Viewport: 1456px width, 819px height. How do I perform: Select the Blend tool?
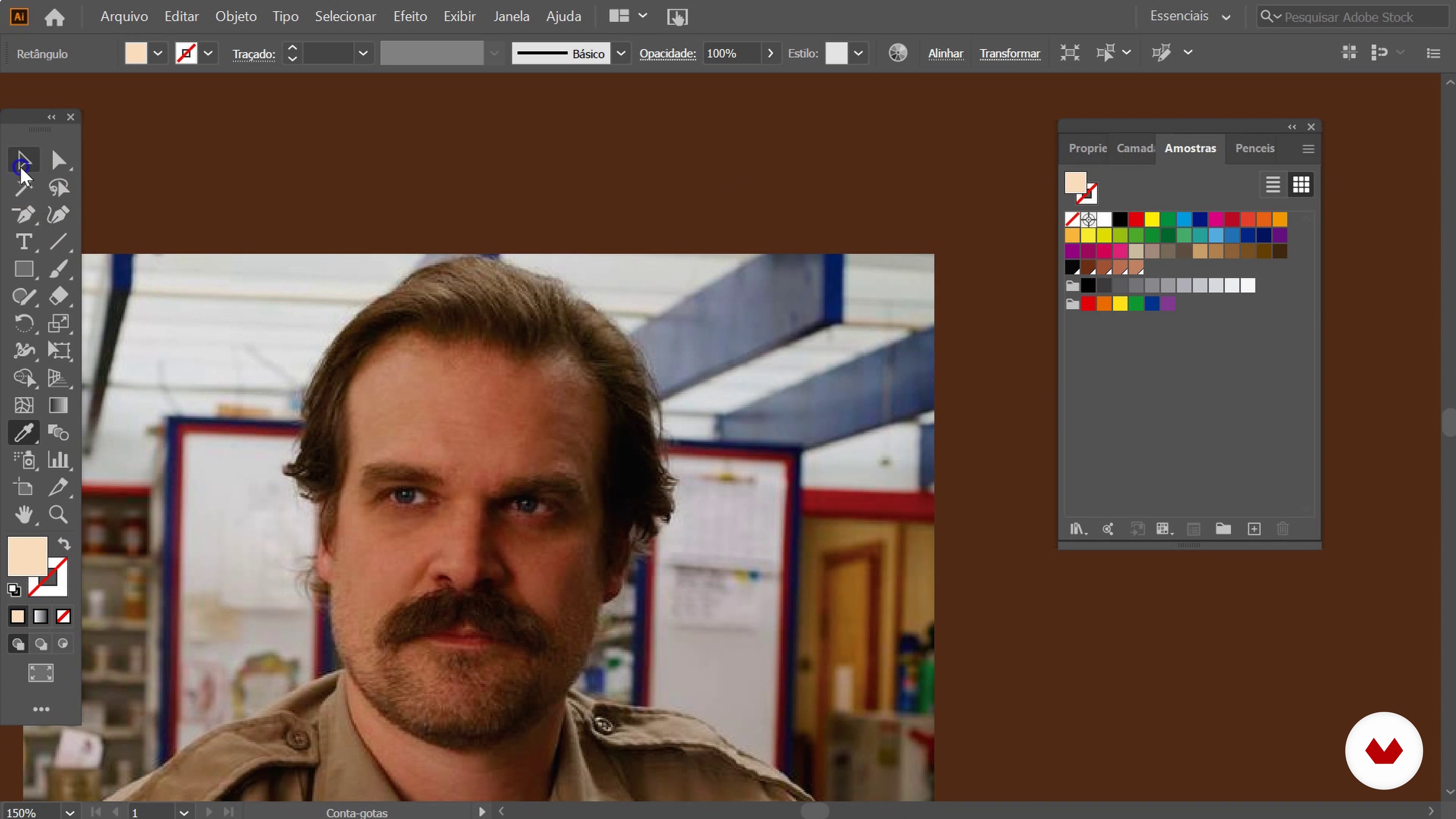click(x=59, y=433)
